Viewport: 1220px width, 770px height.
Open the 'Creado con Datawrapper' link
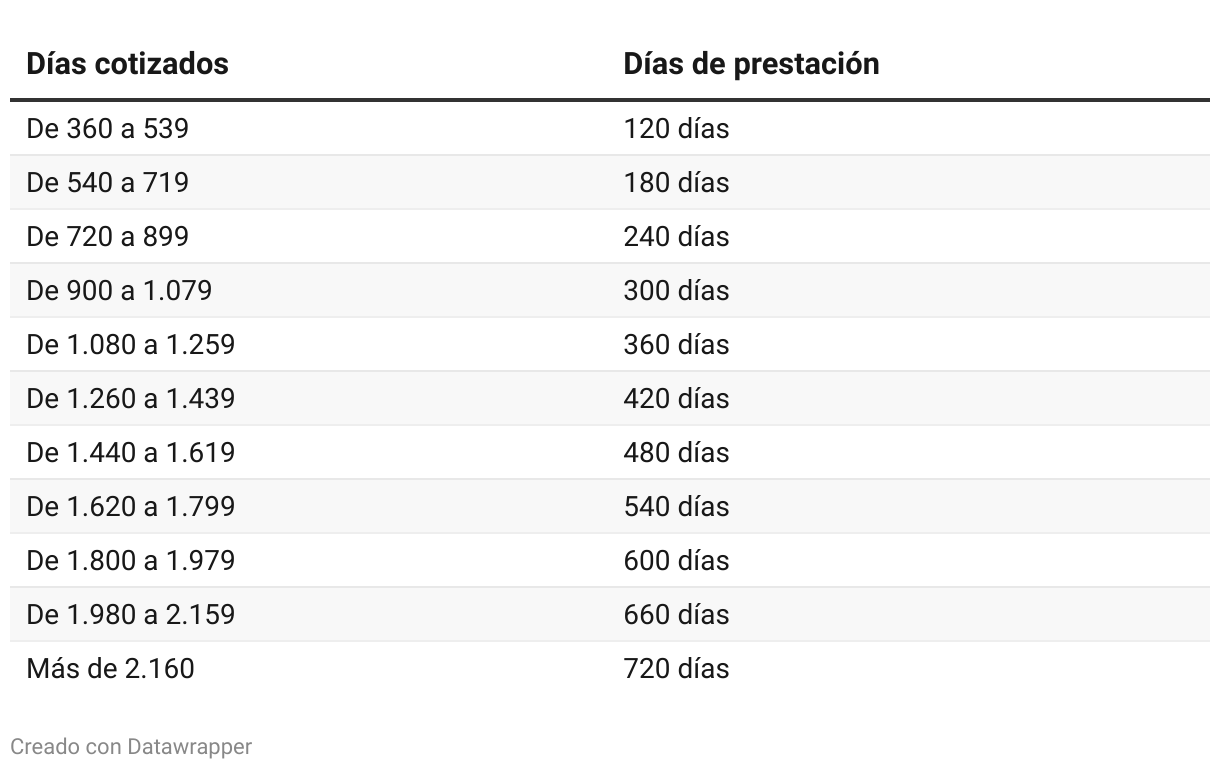pos(131,746)
